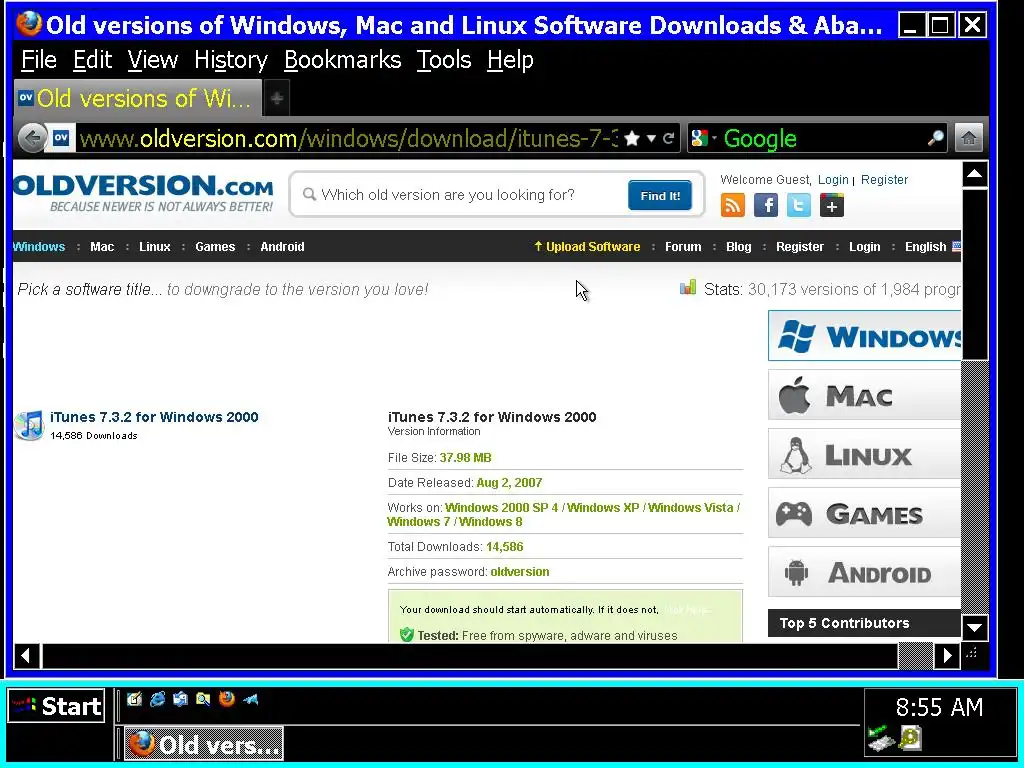Image resolution: width=1024 pixels, height=768 pixels.
Task: Launch Firefox from quick launch bar
Action: pos(227,699)
